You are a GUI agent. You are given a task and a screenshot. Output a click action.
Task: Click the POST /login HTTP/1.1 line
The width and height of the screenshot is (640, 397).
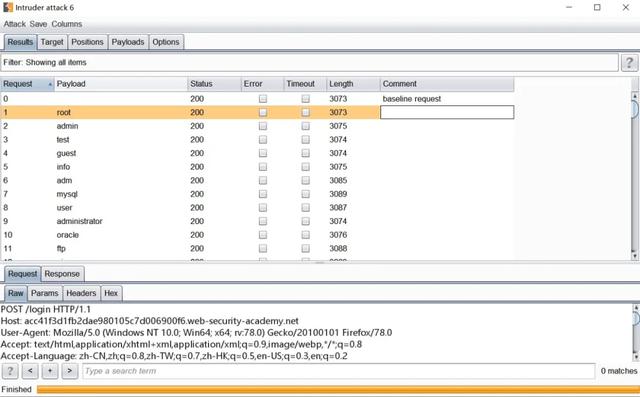(46, 309)
